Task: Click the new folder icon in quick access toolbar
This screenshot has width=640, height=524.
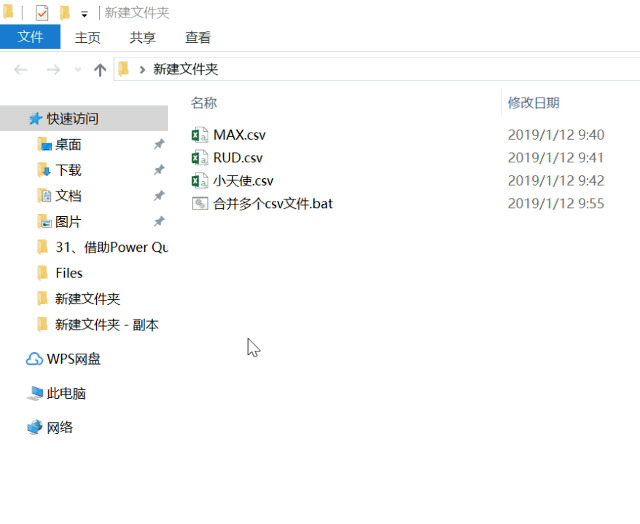Action: click(x=65, y=13)
